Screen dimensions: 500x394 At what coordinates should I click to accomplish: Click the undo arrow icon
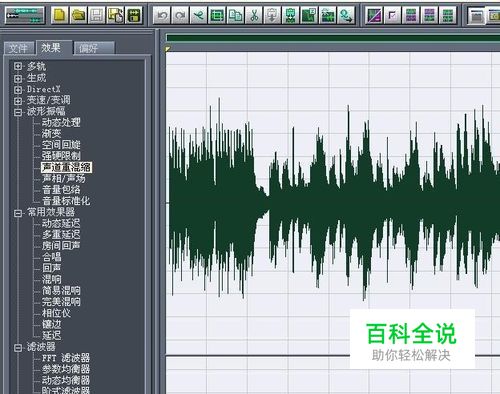pos(162,15)
